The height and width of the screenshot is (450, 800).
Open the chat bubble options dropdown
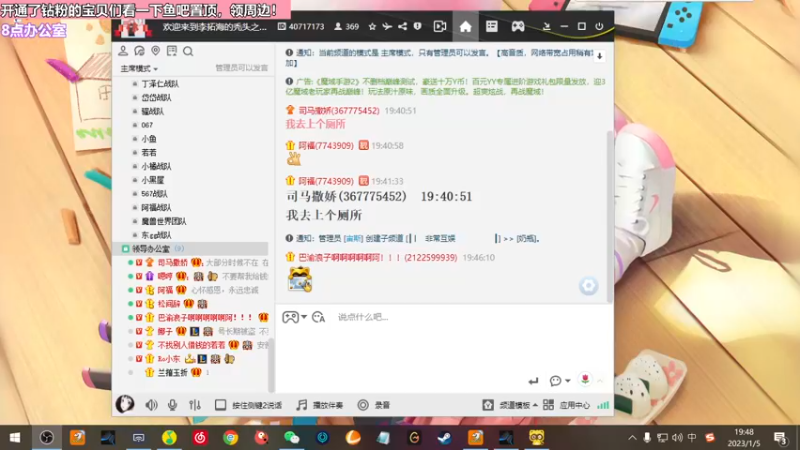pyautogui.click(x=560, y=381)
